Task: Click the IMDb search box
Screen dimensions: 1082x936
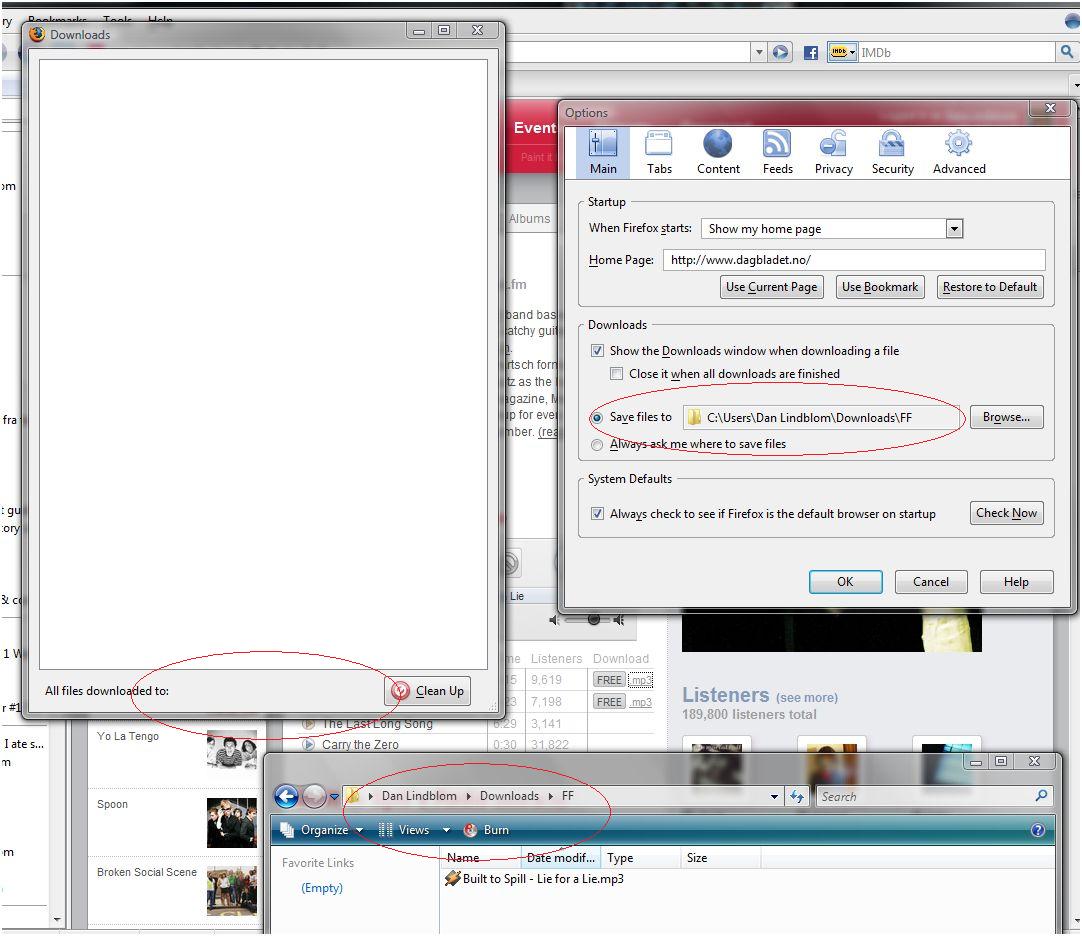Action: pos(958,52)
